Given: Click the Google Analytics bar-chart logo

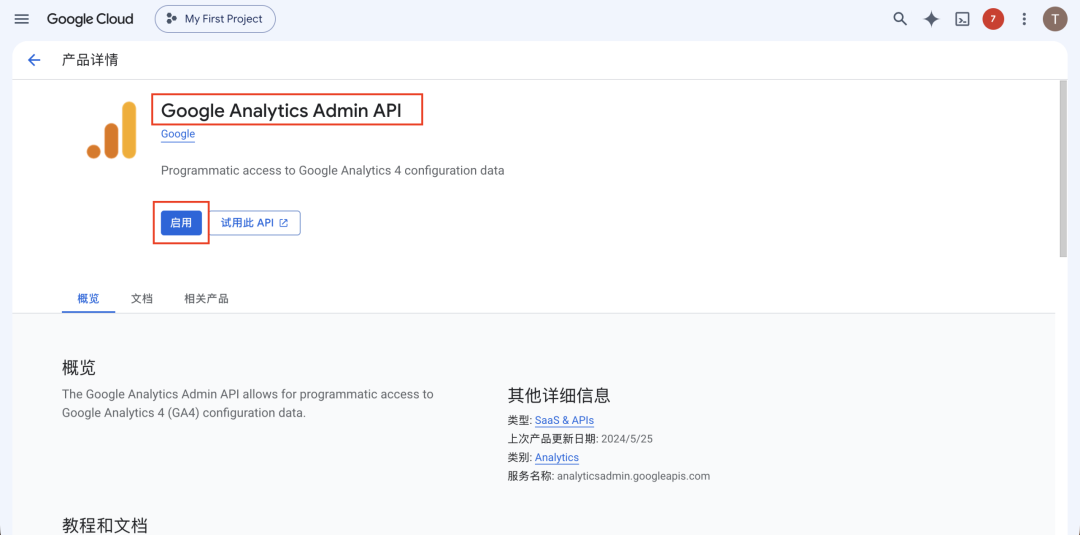Looking at the screenshot, I should (x=112, y=129).
